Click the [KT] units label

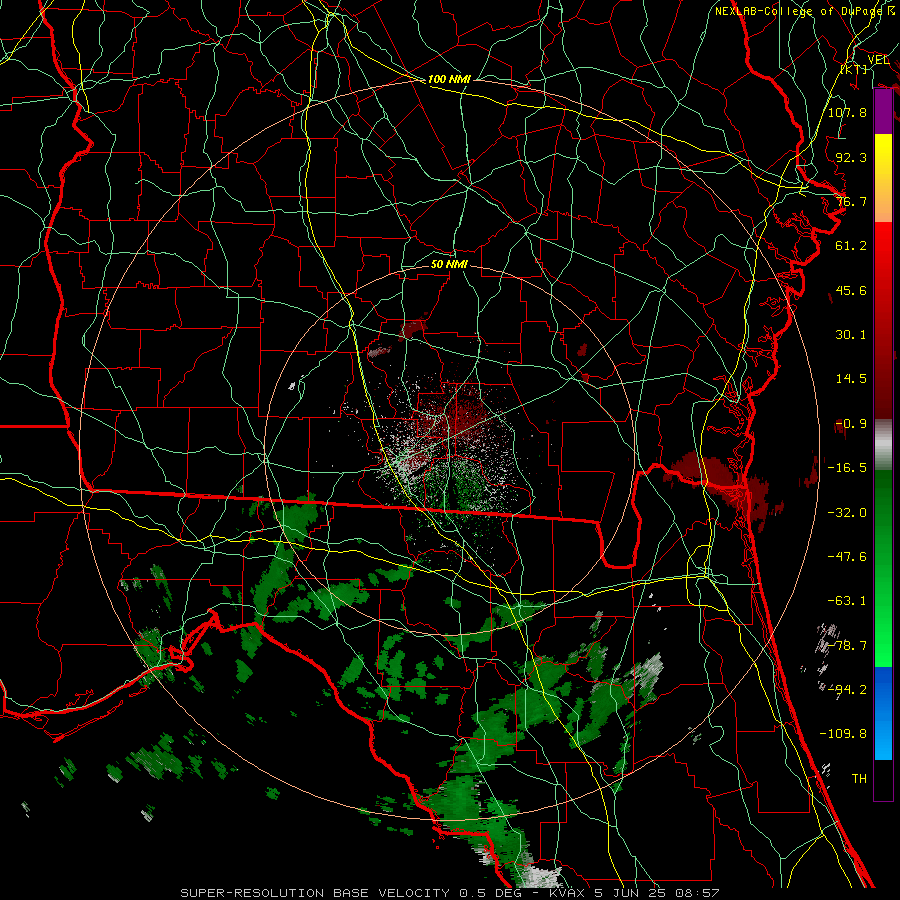click(x=854, y=69)
